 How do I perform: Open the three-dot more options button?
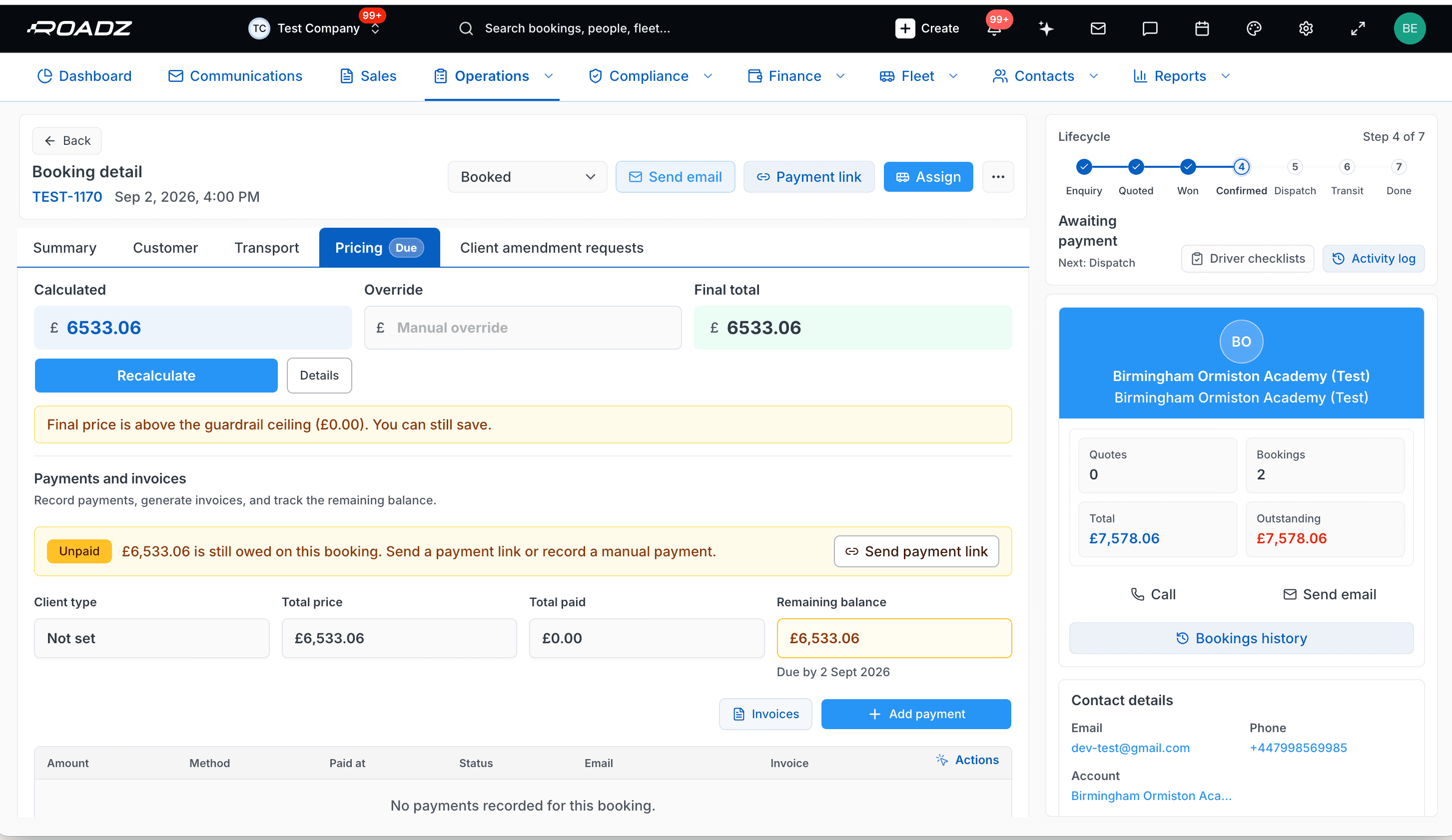point(998,177)
